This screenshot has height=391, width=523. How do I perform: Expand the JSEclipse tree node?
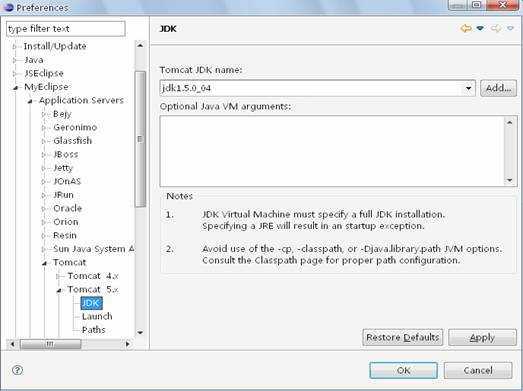tap(14, 73)
